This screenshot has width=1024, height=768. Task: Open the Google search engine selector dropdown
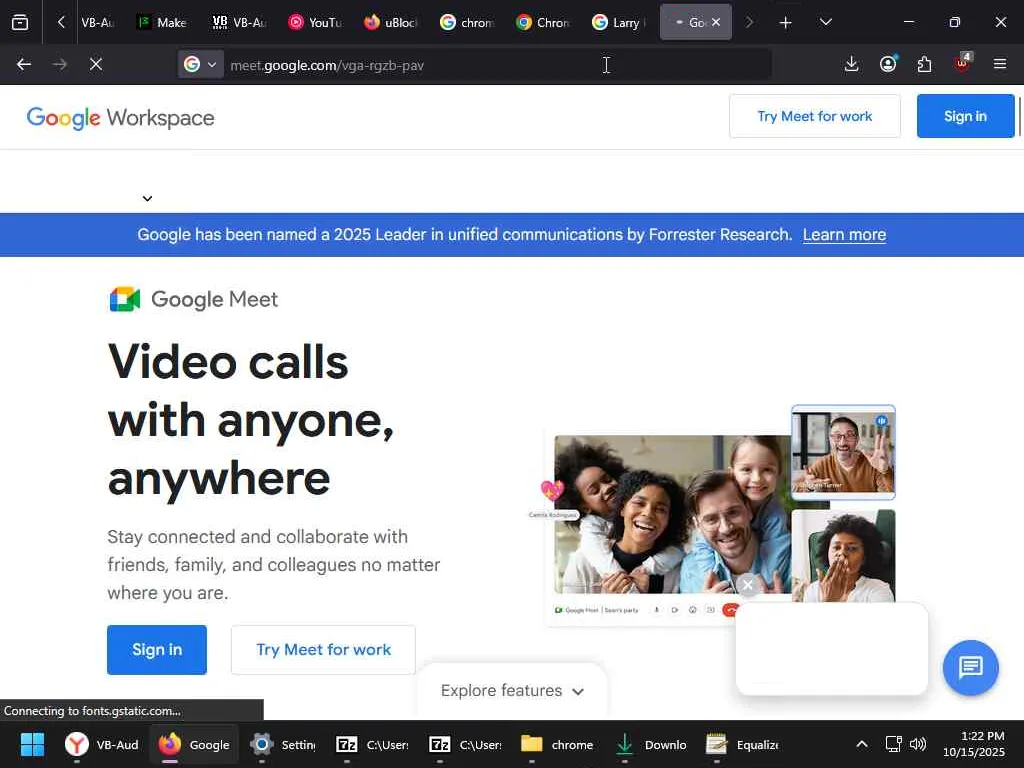[x=200, y=65]
